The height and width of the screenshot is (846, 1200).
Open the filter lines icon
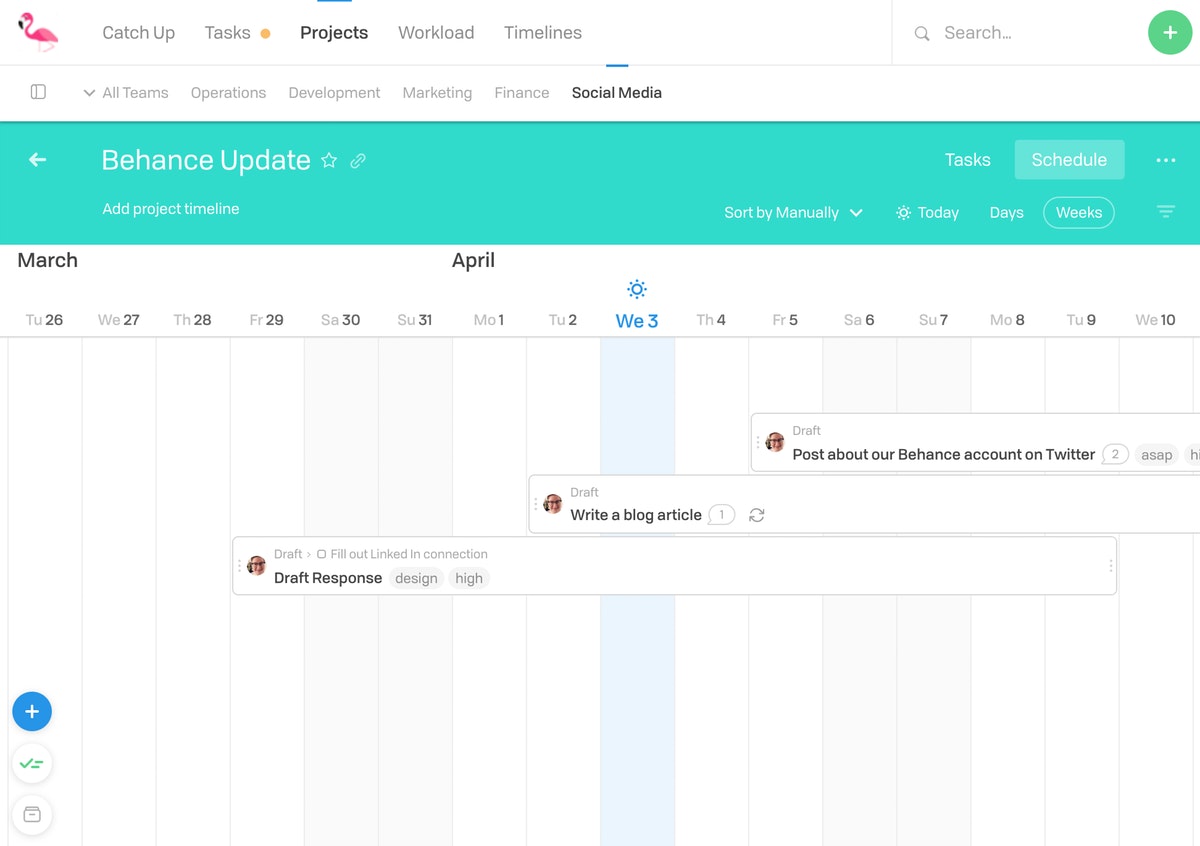1166,212
